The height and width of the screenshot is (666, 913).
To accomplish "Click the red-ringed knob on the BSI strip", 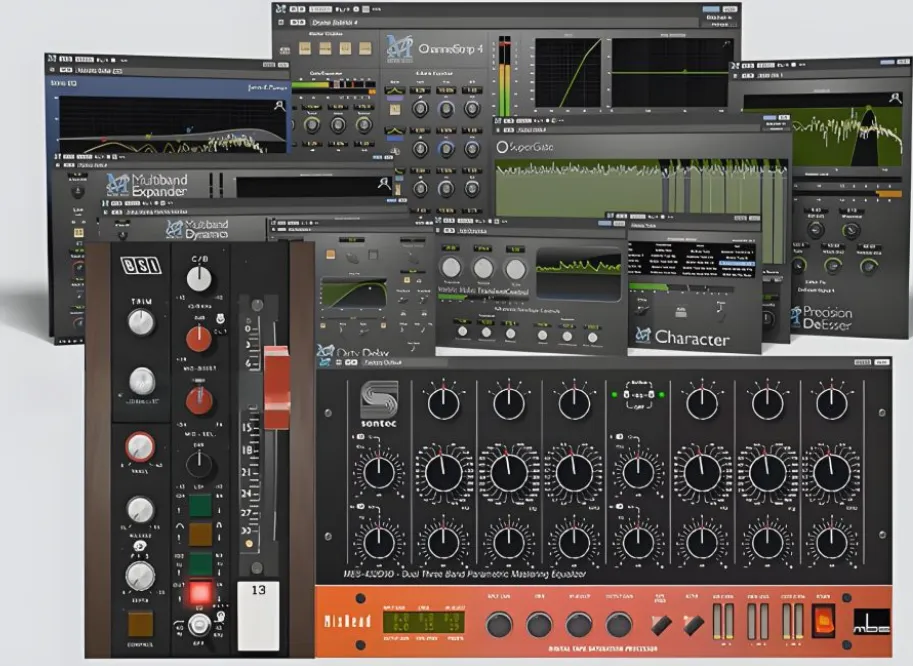I will coord(140,447).
